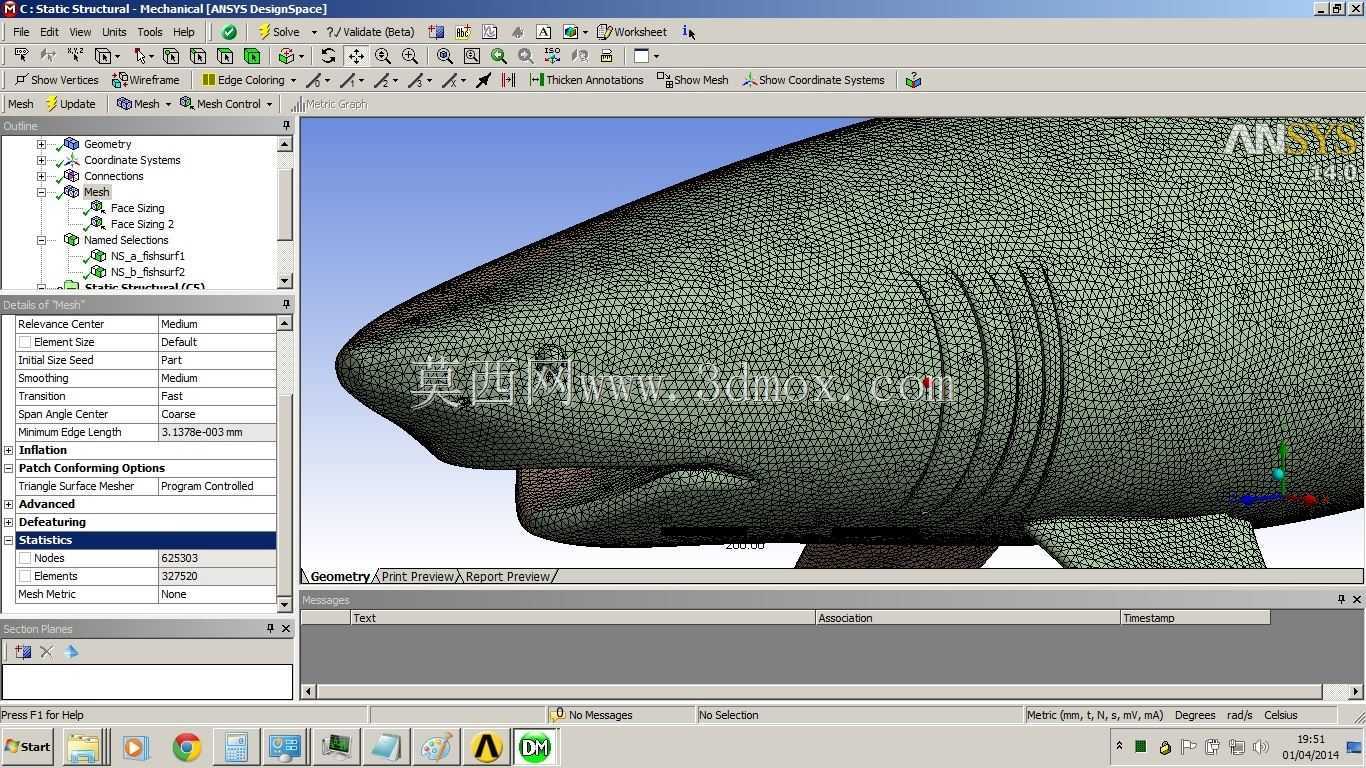Select the Body selection filter
The width and height of the screenshot is (1366, 768).
pyautogui.click(x=252, y=56)
